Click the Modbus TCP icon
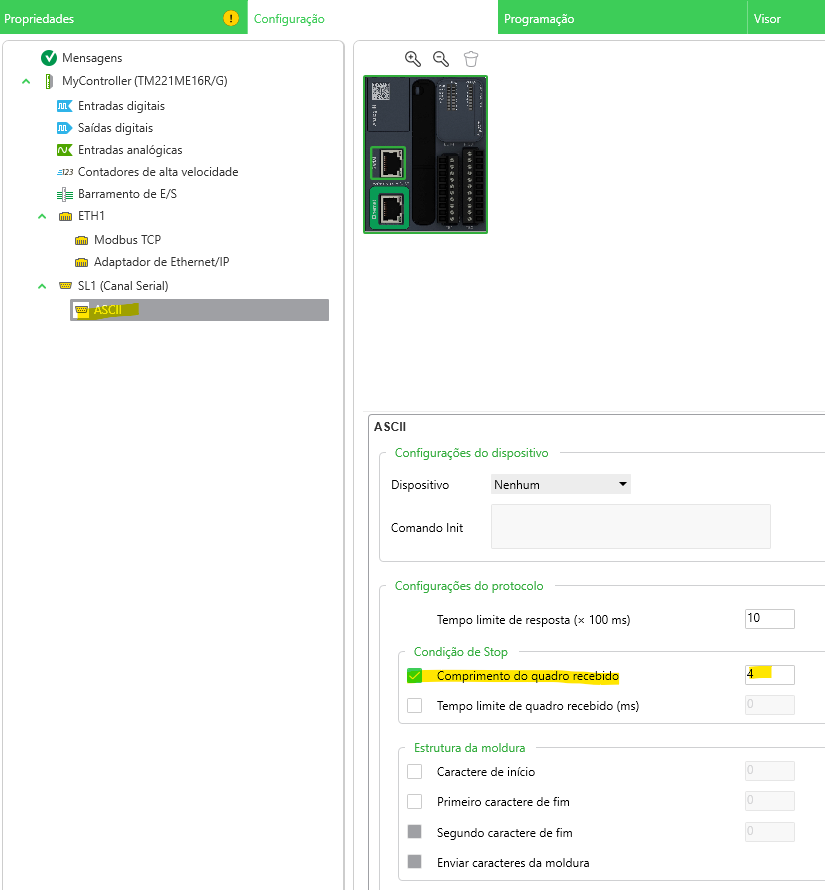825x890 pixels. [81, 240]
